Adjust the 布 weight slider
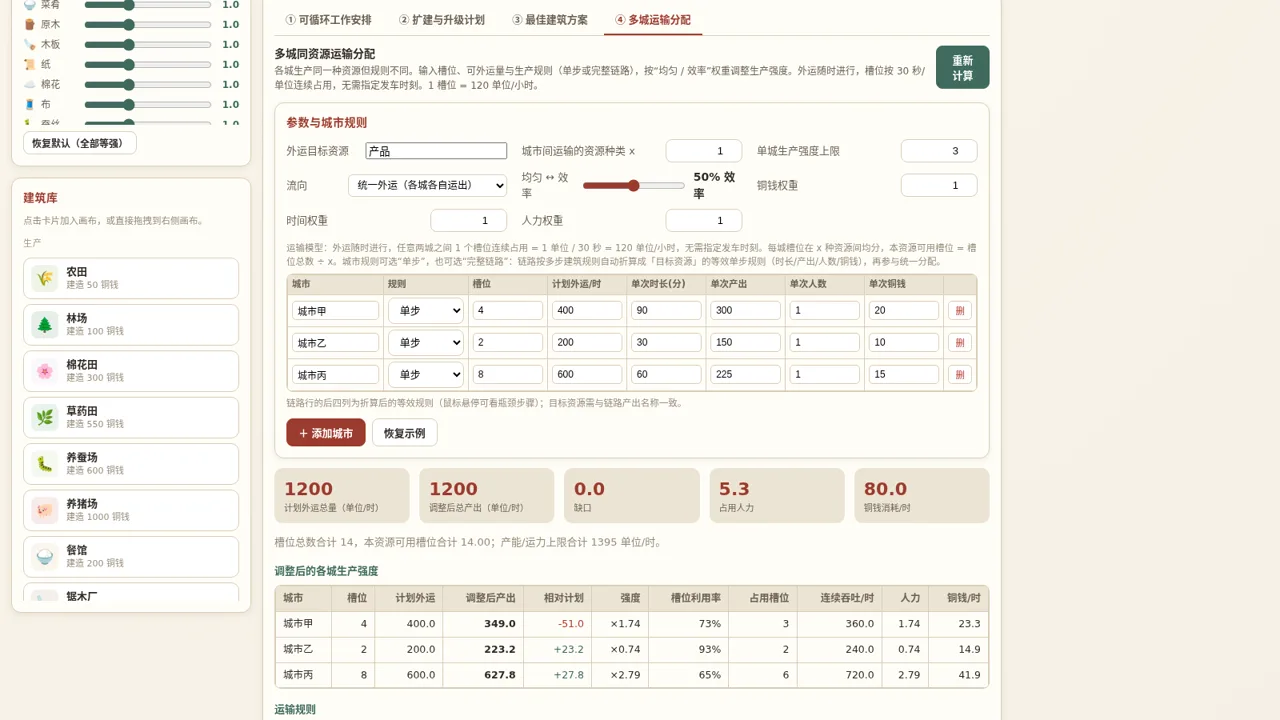 point(148,104)
